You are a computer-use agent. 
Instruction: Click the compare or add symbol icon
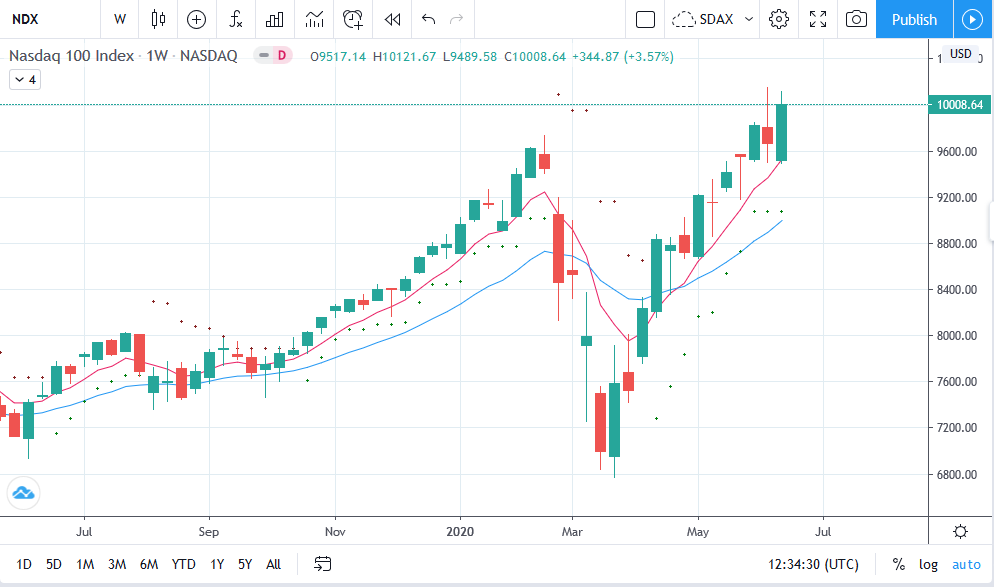click(196, 19)
